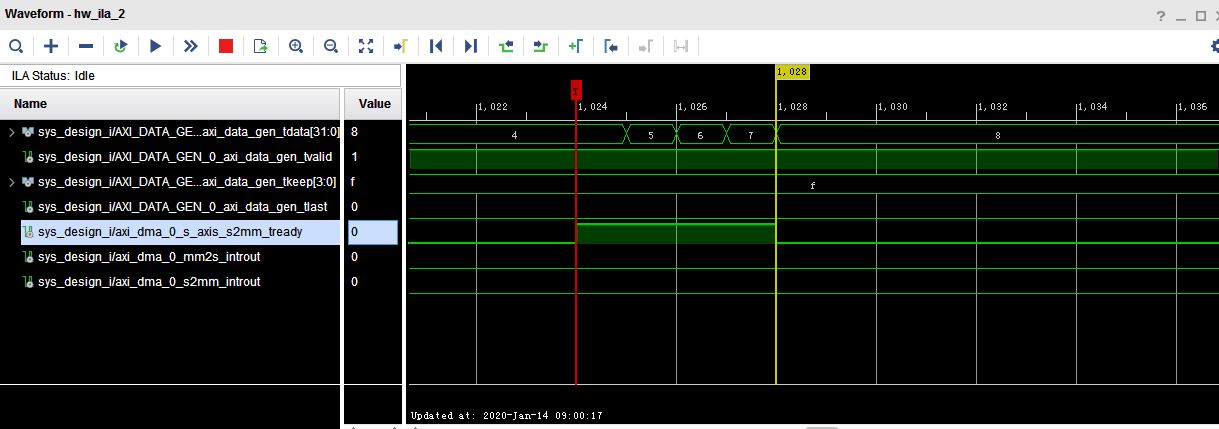Go to previous marker icon
Viewport: 1219px width, 429px height.
611,46
